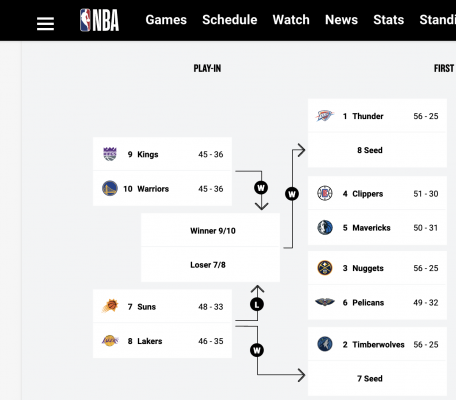Select the Mavericks team logo
This screenshot has width=456, height=400.
click(x=325, y=227)
